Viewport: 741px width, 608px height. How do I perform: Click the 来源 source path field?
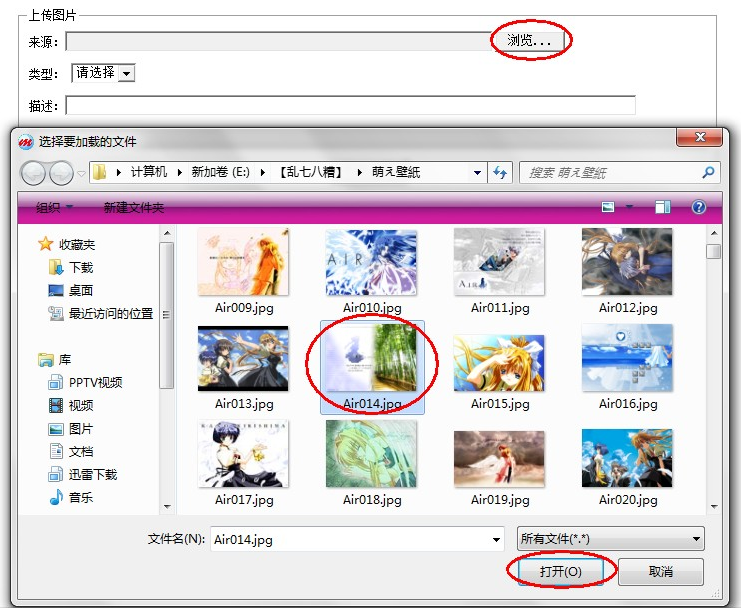(278, 42)
